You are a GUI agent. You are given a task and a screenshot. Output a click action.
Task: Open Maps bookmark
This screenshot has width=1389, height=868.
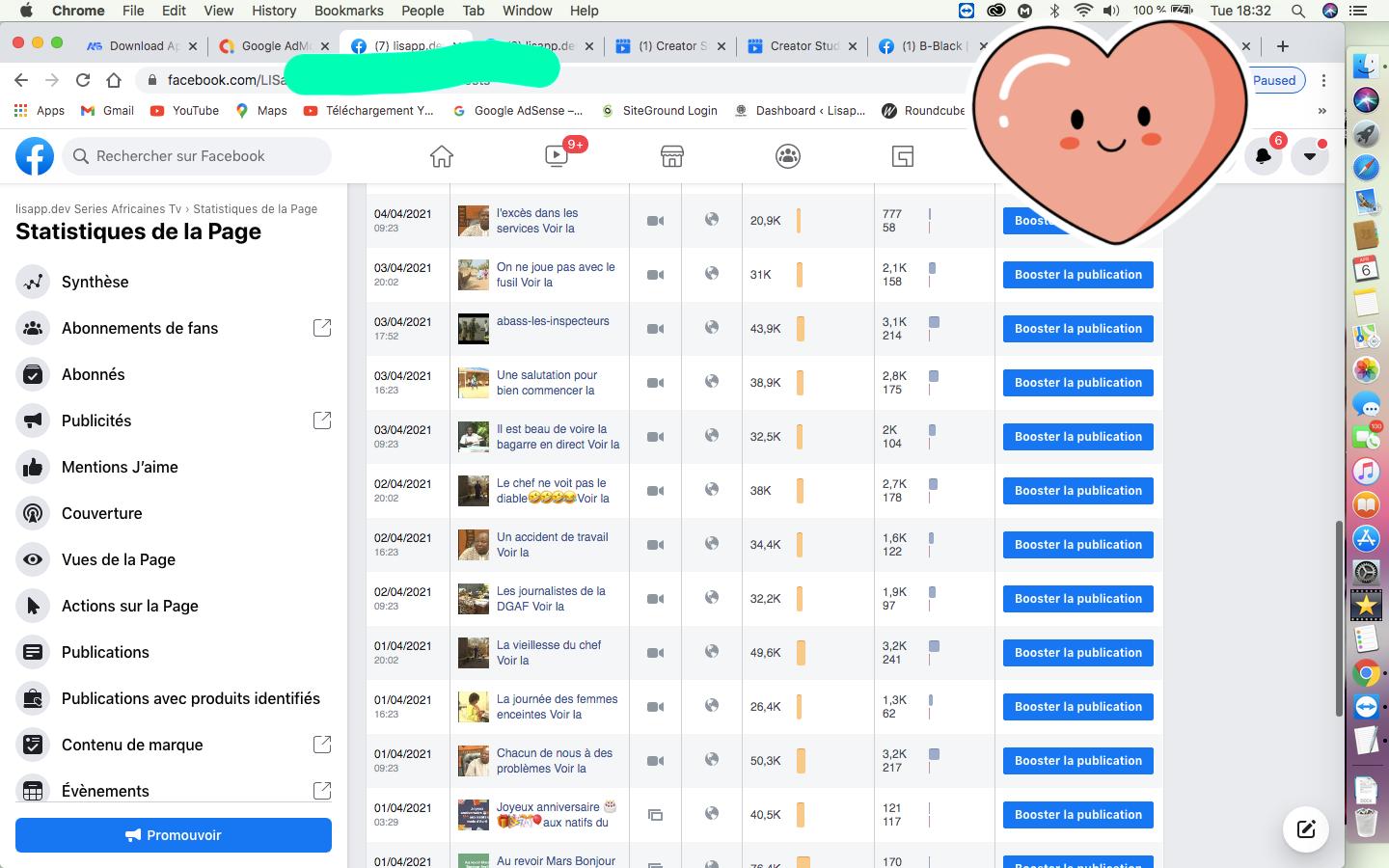[x=261, y=111]
